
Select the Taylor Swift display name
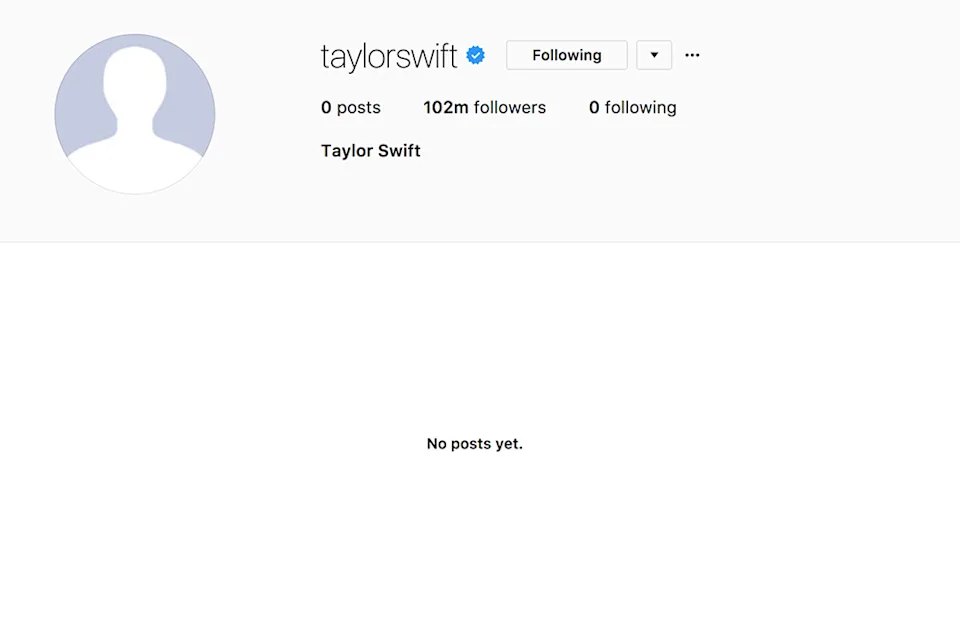(x=370, y=151)
